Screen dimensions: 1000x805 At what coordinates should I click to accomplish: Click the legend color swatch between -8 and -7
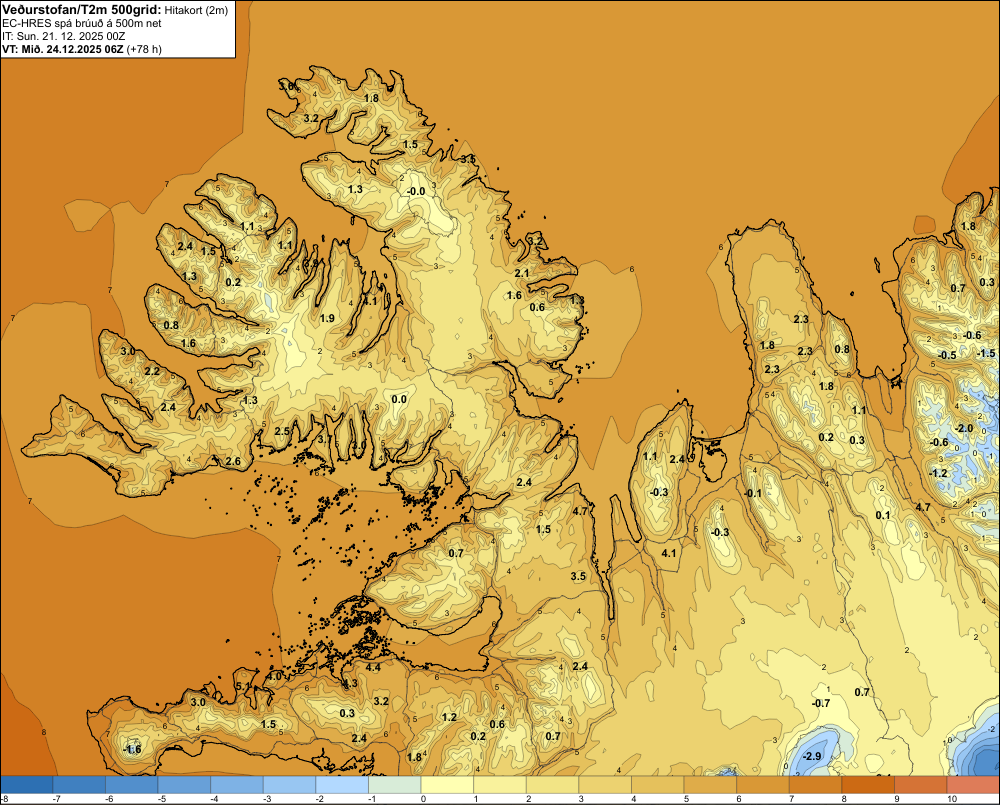(27, 785)
